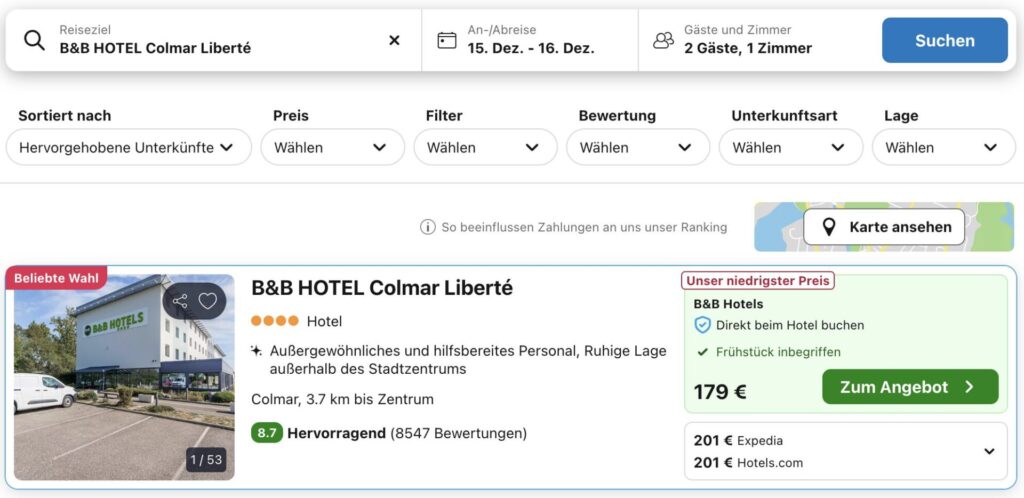Click the info icon beside ranking notice
The height and width of the screenshot is (498, 1024).
428,227
